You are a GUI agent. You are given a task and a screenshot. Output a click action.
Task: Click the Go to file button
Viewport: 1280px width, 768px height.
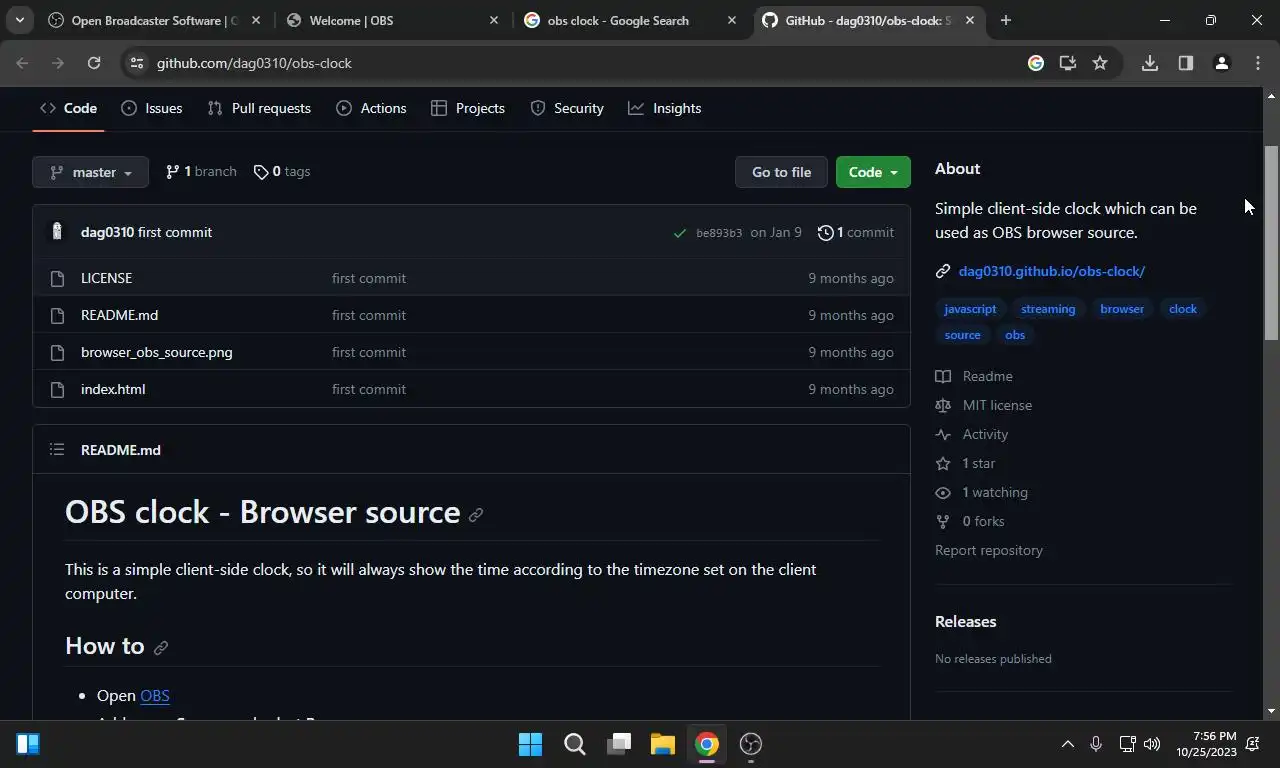pos(781,172)
